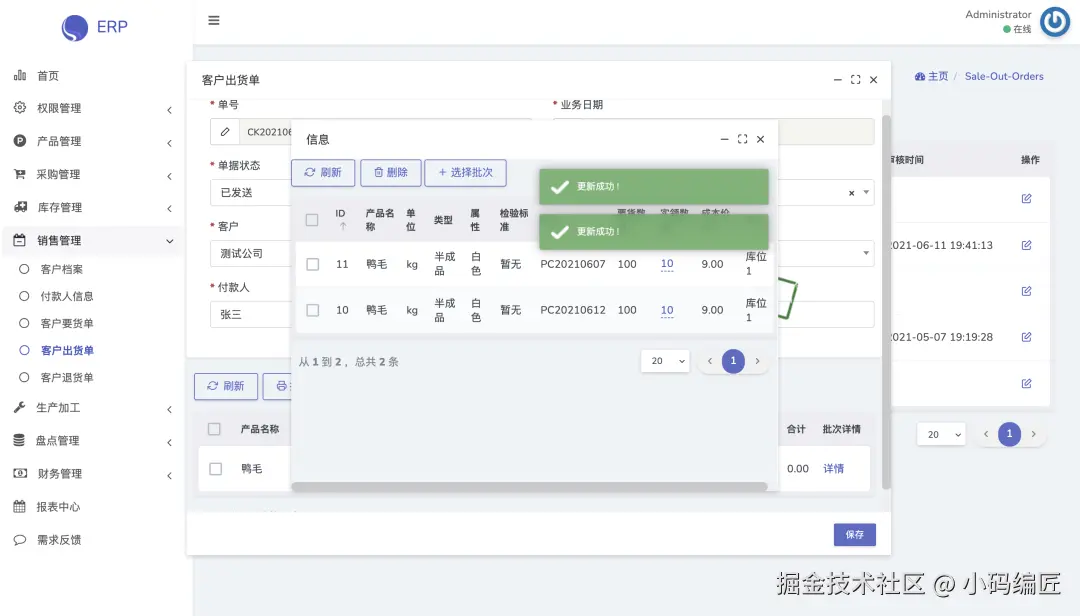This screenshot has height=616, width=1080.
Task: Click 保存 button
Action: tap(855, 535)
